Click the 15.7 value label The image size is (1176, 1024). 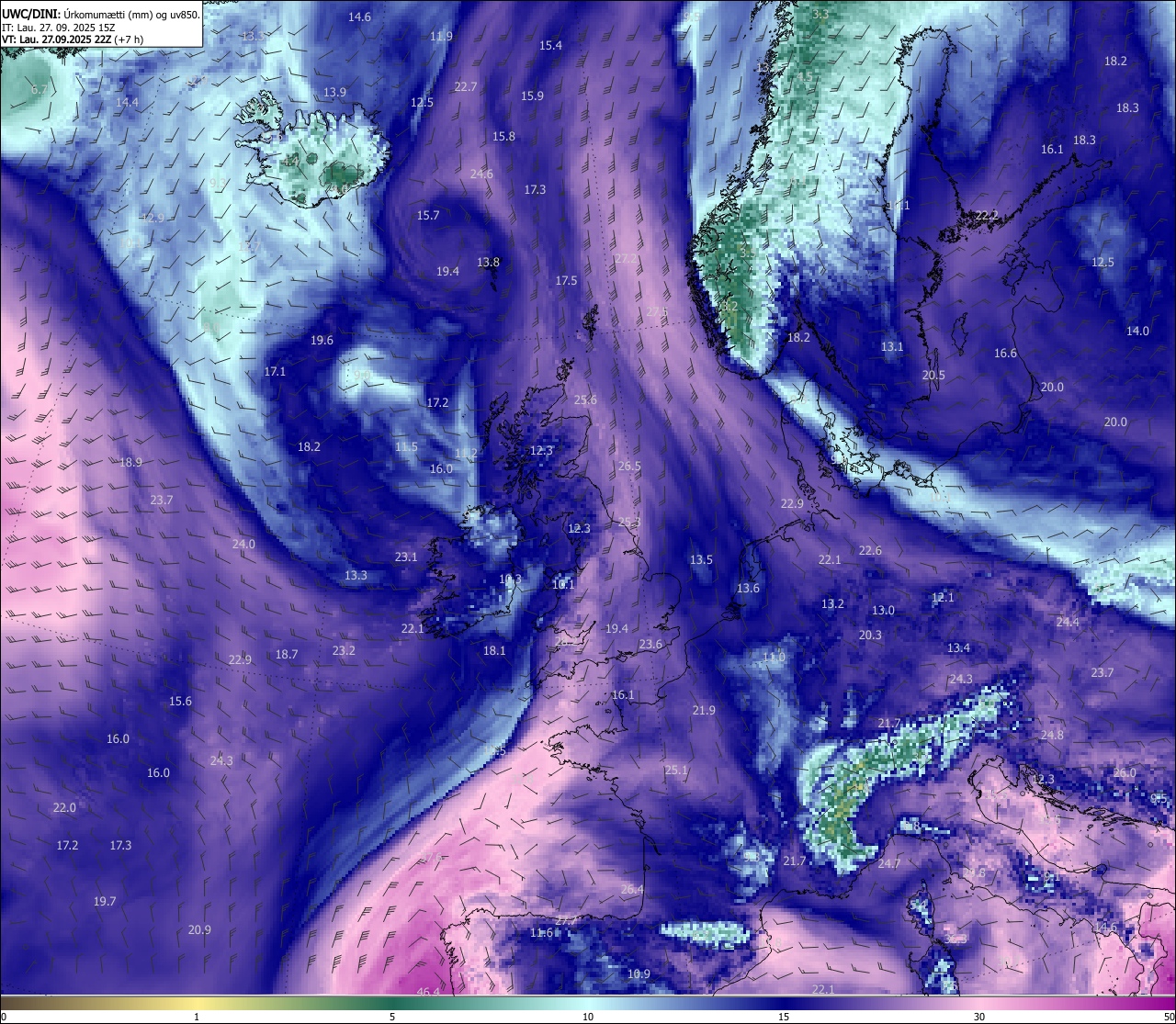coord(428,216)
